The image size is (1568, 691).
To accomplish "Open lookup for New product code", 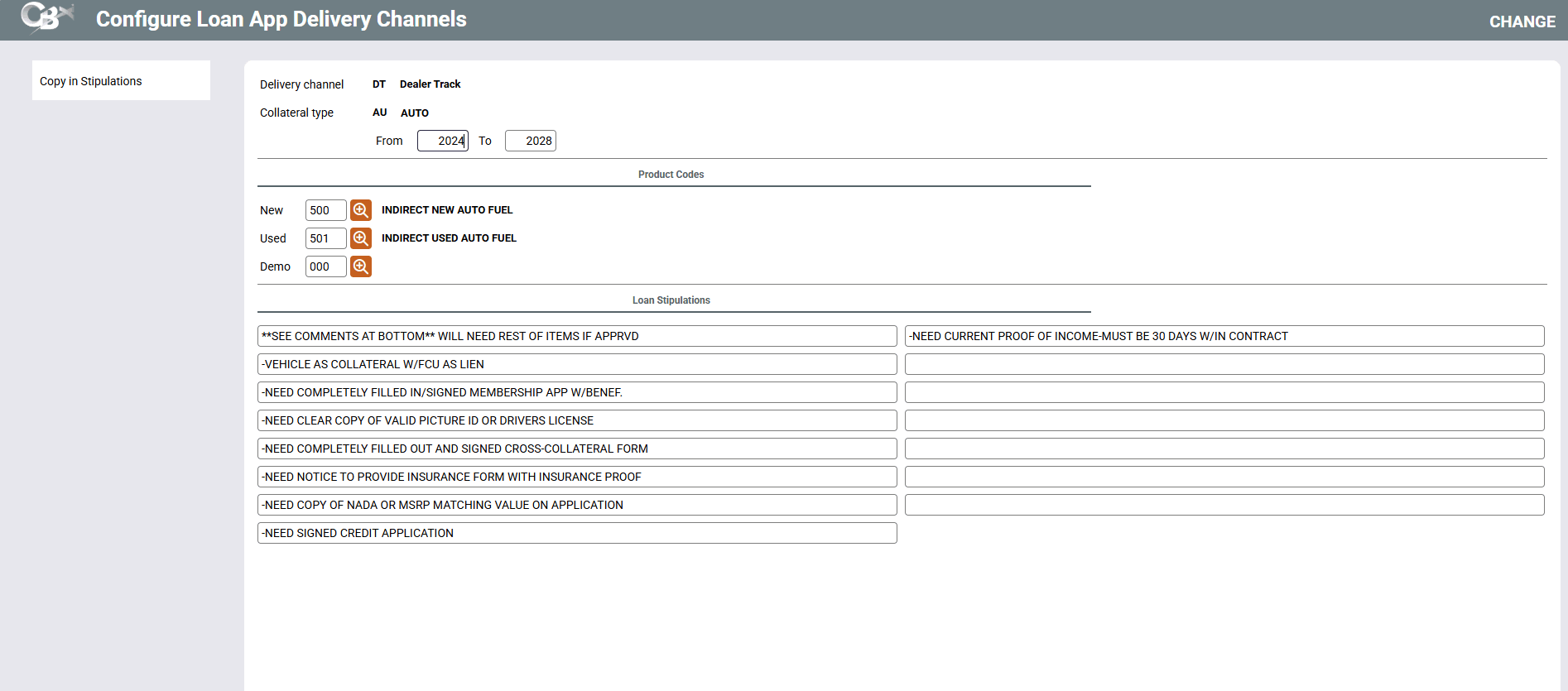I will coord(360,210).
